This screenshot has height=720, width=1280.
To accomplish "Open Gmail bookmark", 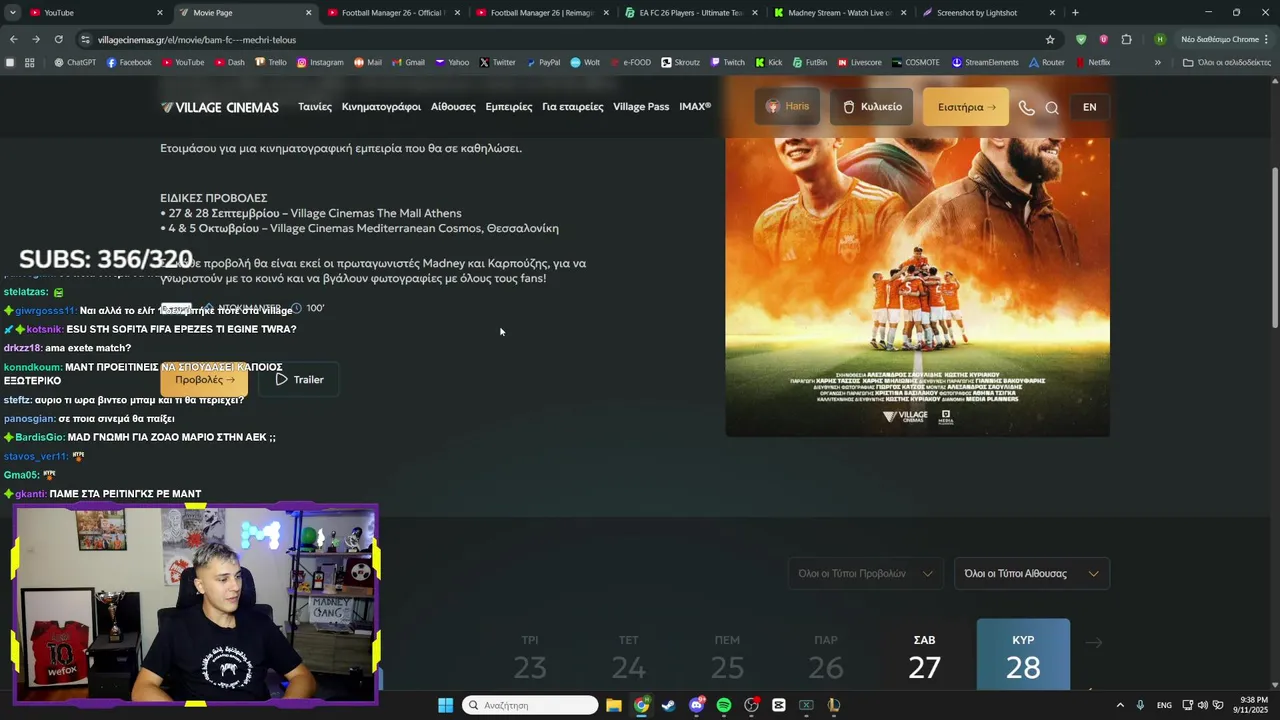I will pyautogui.click(x=408, y=62).
